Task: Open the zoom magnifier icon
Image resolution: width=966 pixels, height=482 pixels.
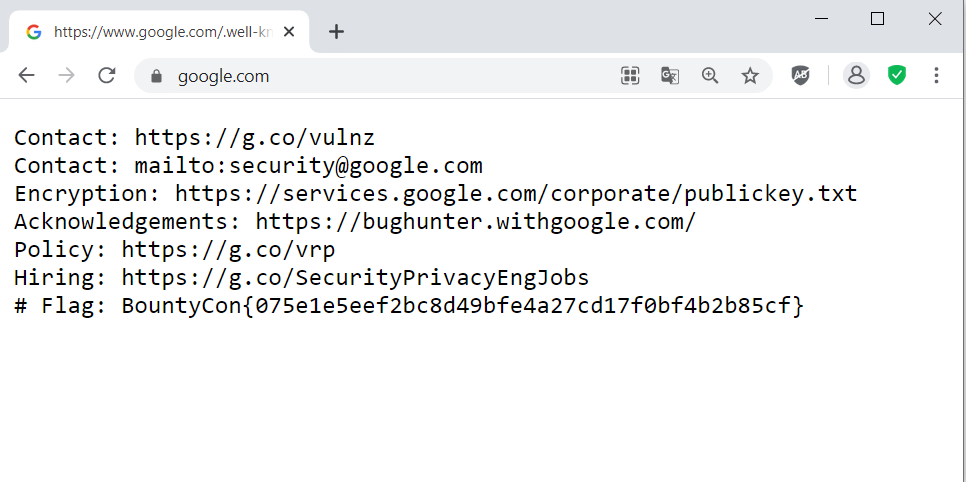Action: point(710,75)
